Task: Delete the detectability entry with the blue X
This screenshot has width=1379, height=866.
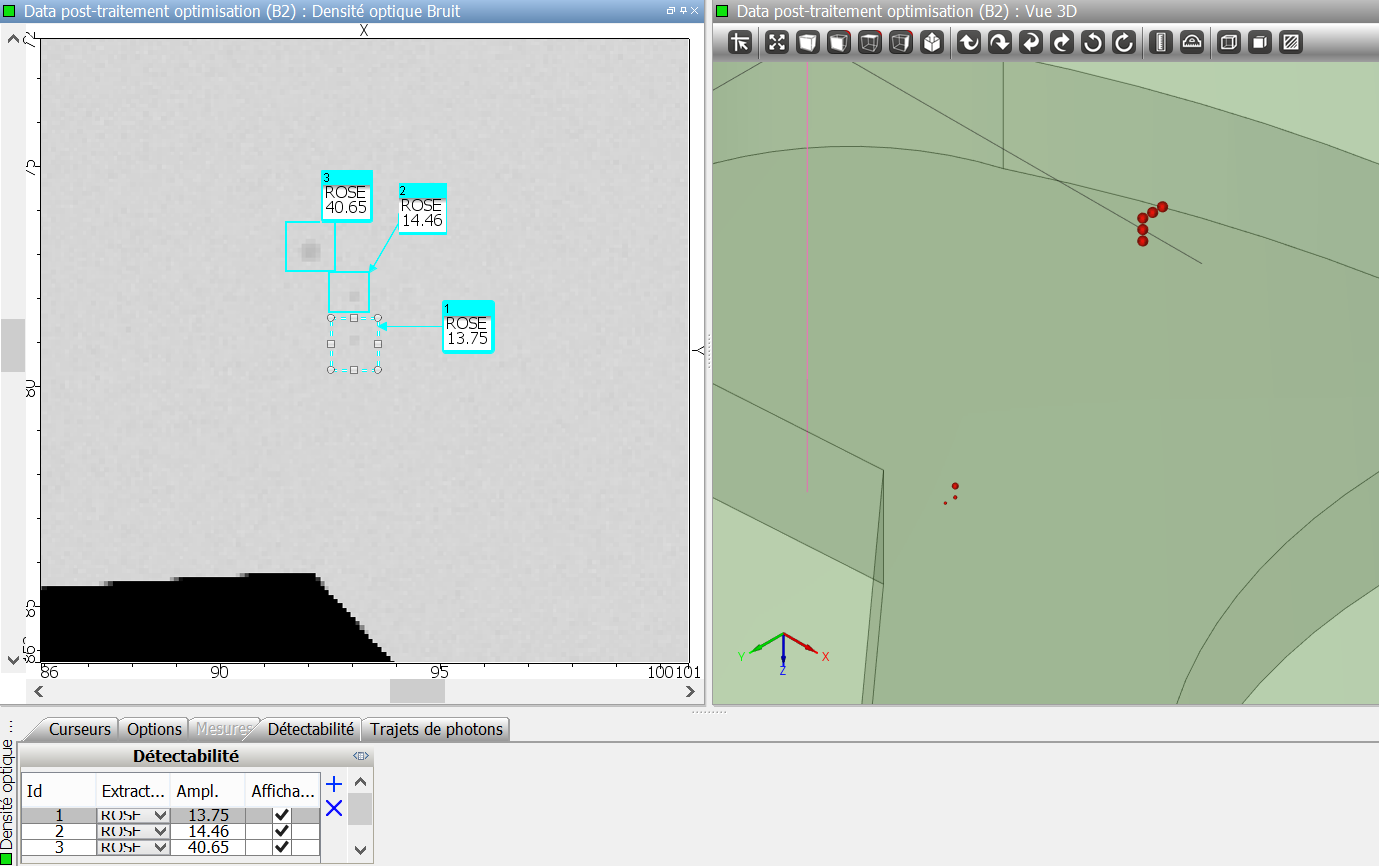Action: click(x=334, y=808)
